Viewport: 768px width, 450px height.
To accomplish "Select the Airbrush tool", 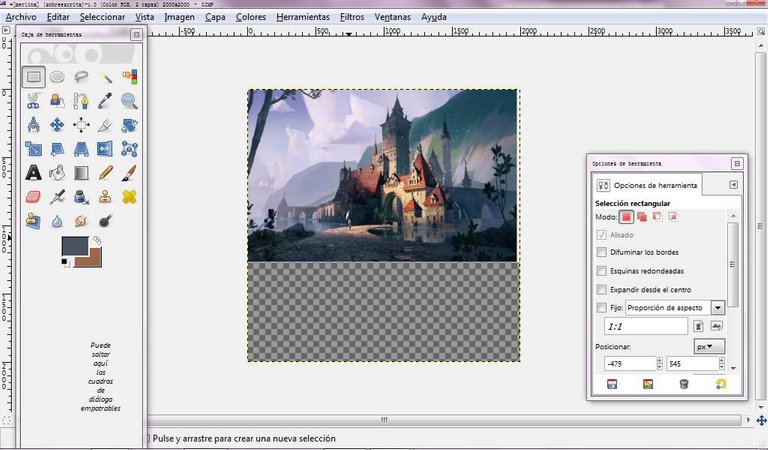I will (x=57, y=197).
